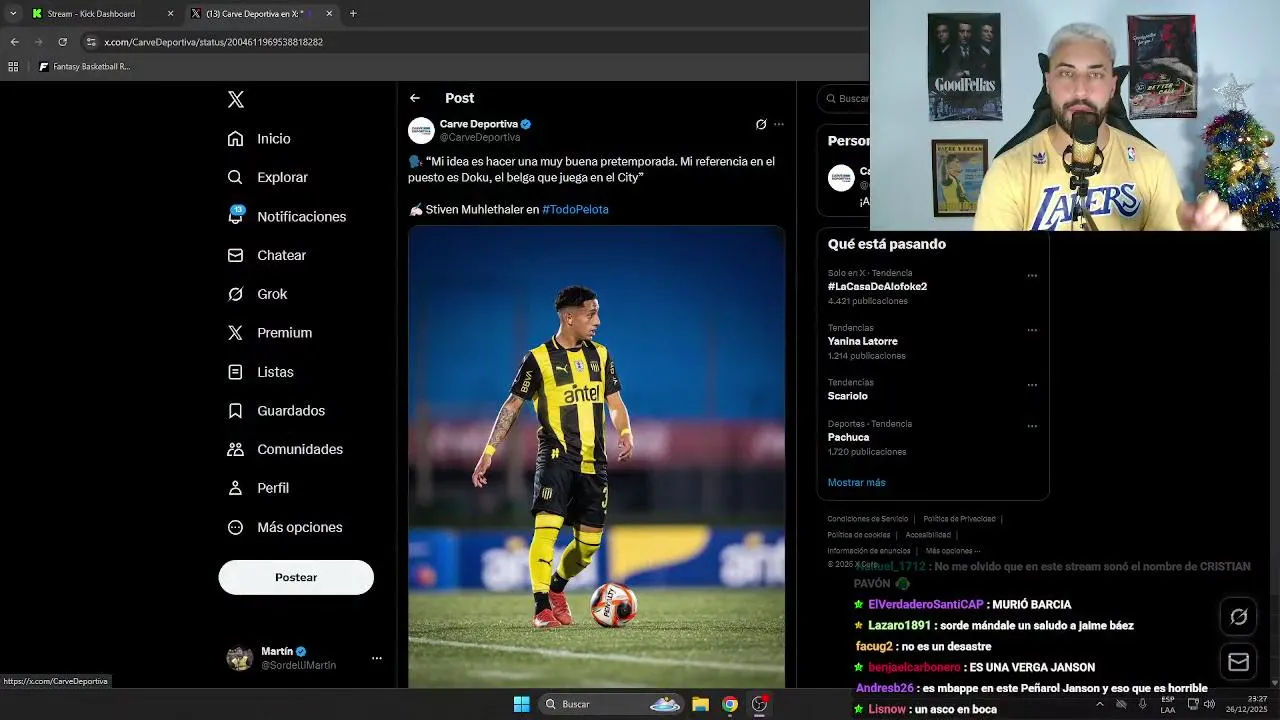Close the Carve Deportiva tab
The height and width of the screenshot is (720, 1280).
click(x=329, y=14)
